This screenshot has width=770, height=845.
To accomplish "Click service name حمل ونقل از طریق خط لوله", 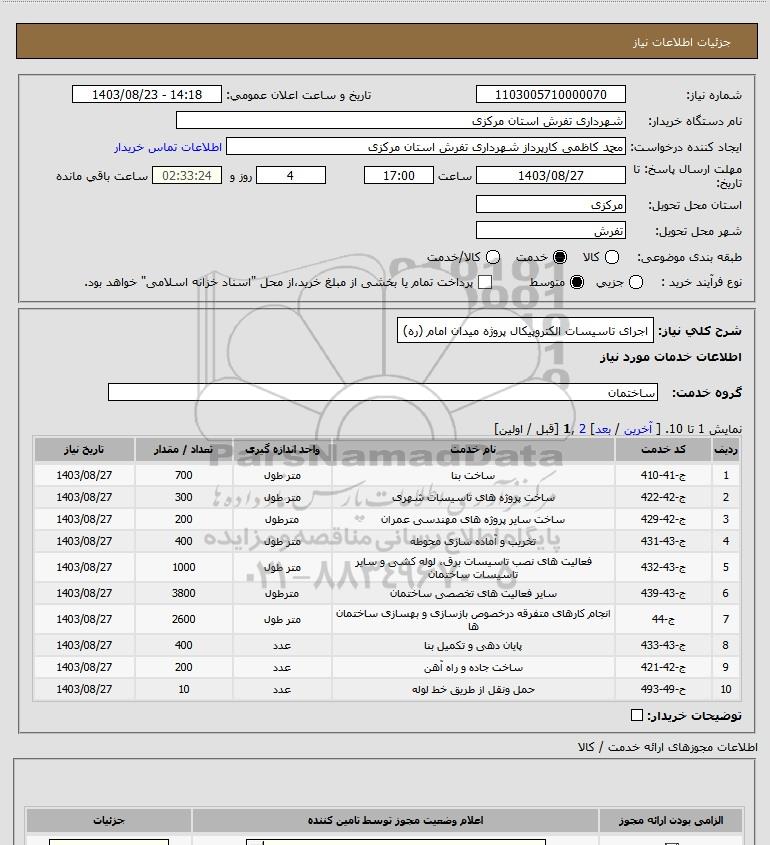I will (473, 689).
